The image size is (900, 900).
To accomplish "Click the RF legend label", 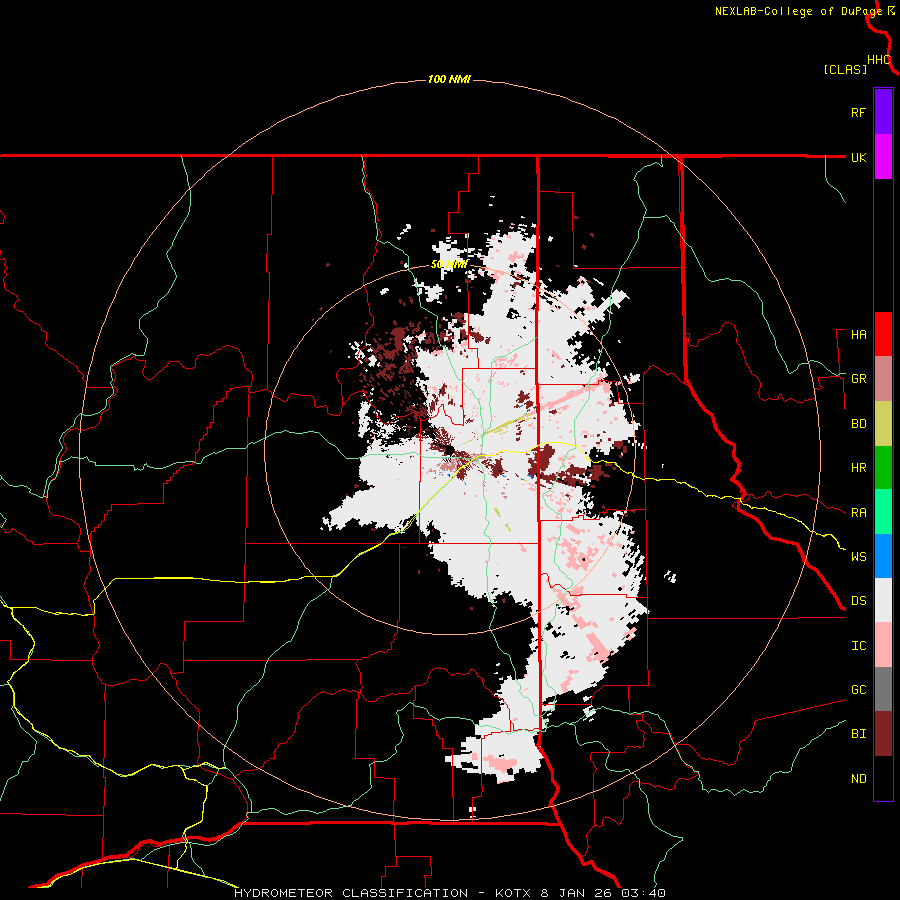I will [x=858, y=112].
